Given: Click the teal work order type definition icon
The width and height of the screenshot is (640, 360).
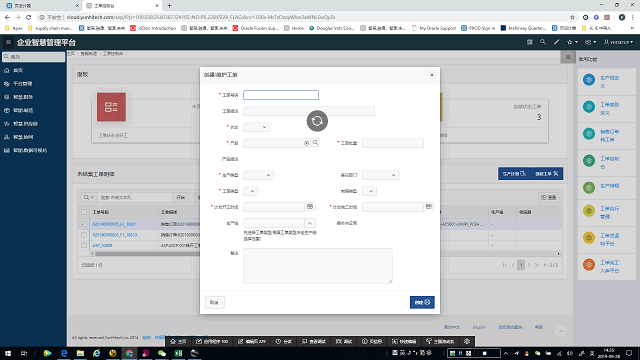Looking at the screenshot, I should 589,107.
